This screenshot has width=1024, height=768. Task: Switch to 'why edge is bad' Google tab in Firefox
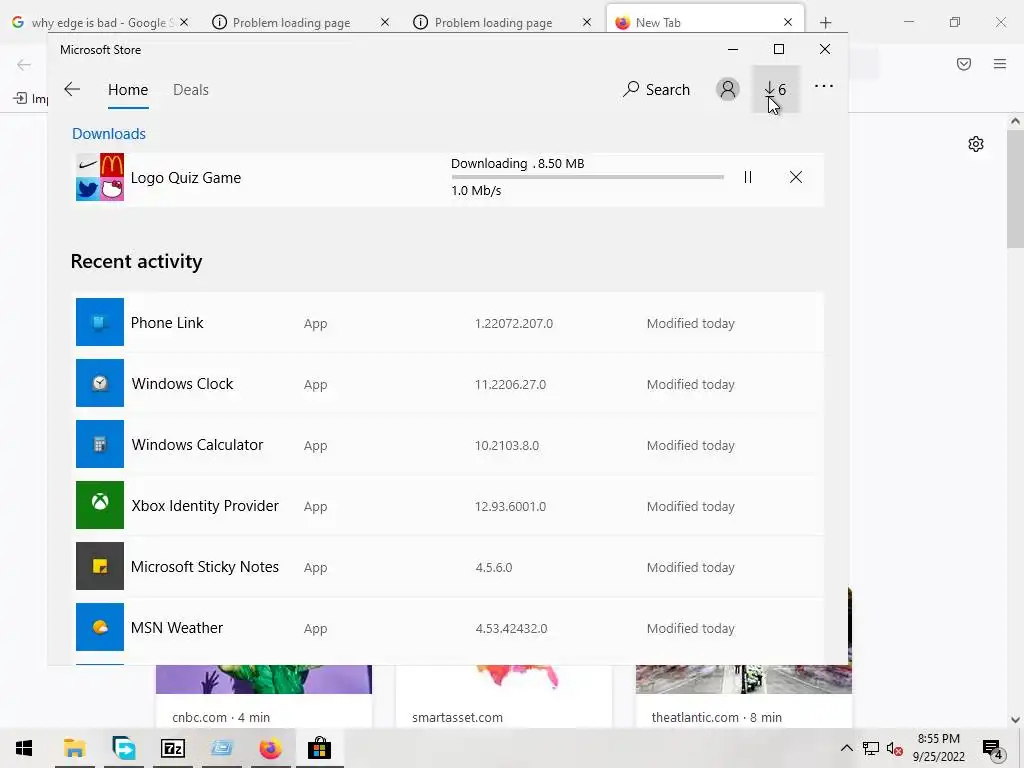(101, 22)
